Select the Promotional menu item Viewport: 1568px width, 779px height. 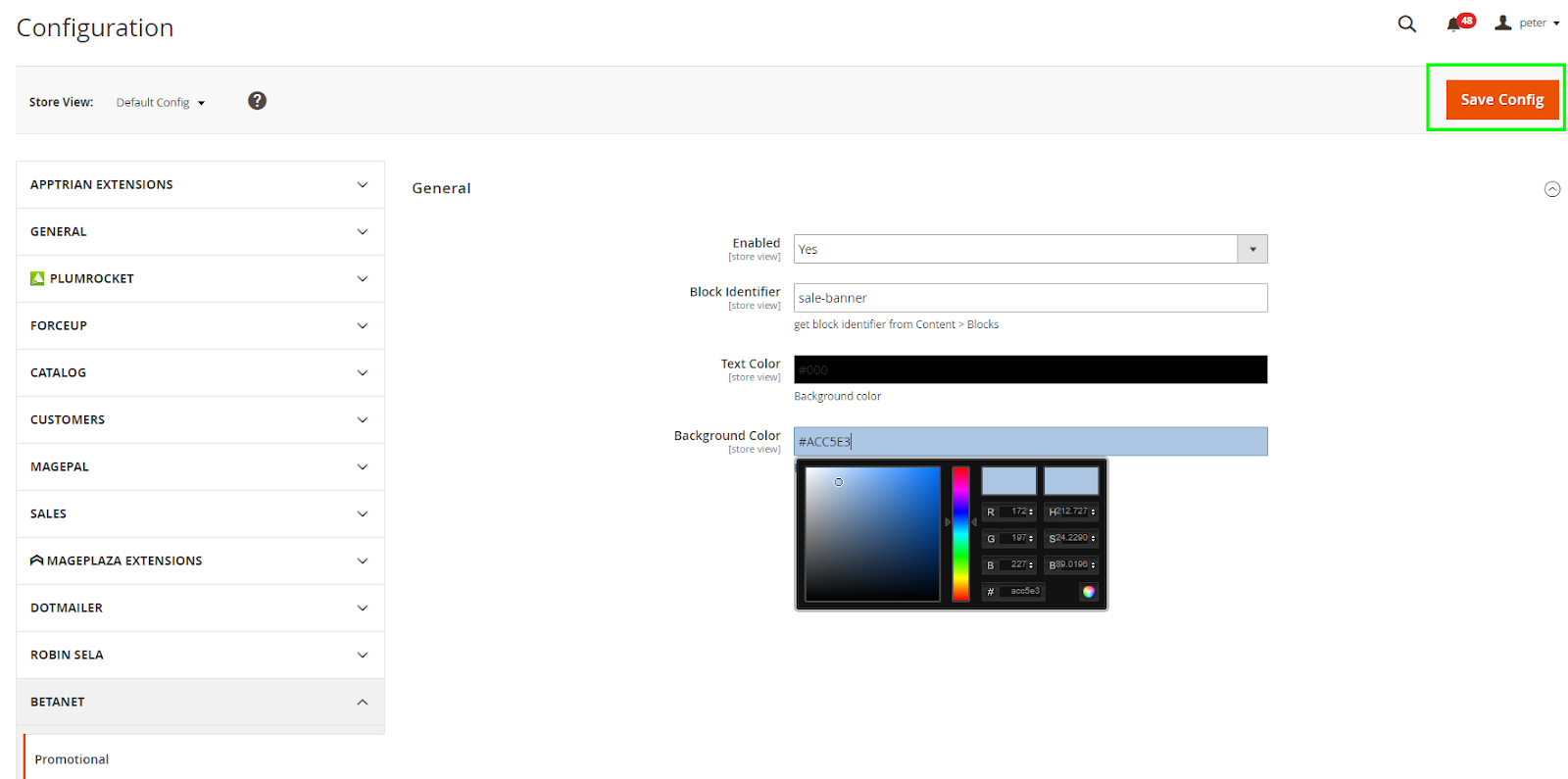[x=72, y=759]
